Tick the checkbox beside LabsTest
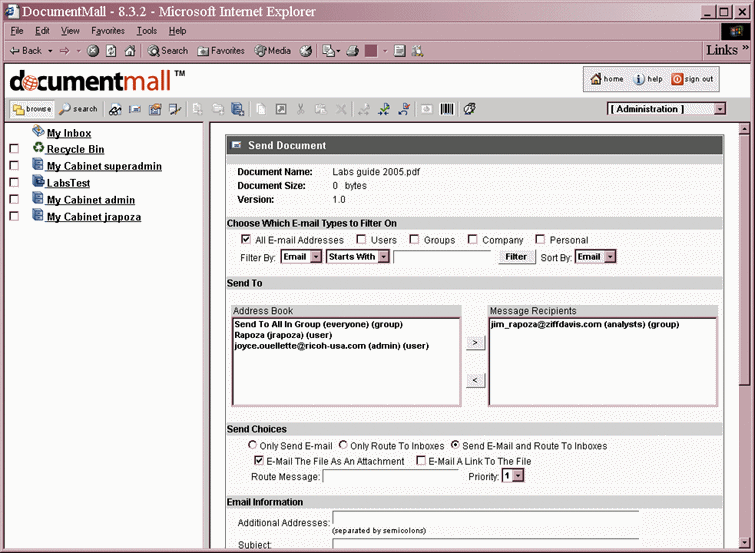Screen dimensions: 755x553 coord(14,183)
